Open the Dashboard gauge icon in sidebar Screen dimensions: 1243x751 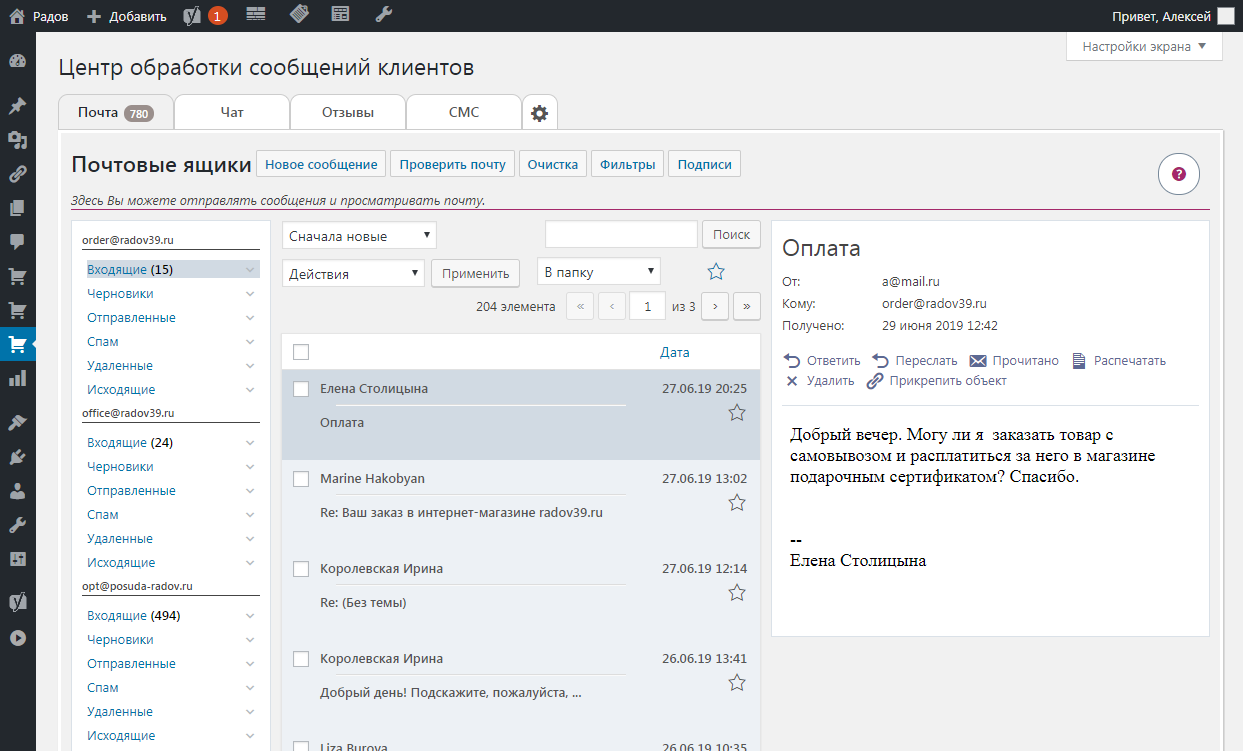pos(17,61)
